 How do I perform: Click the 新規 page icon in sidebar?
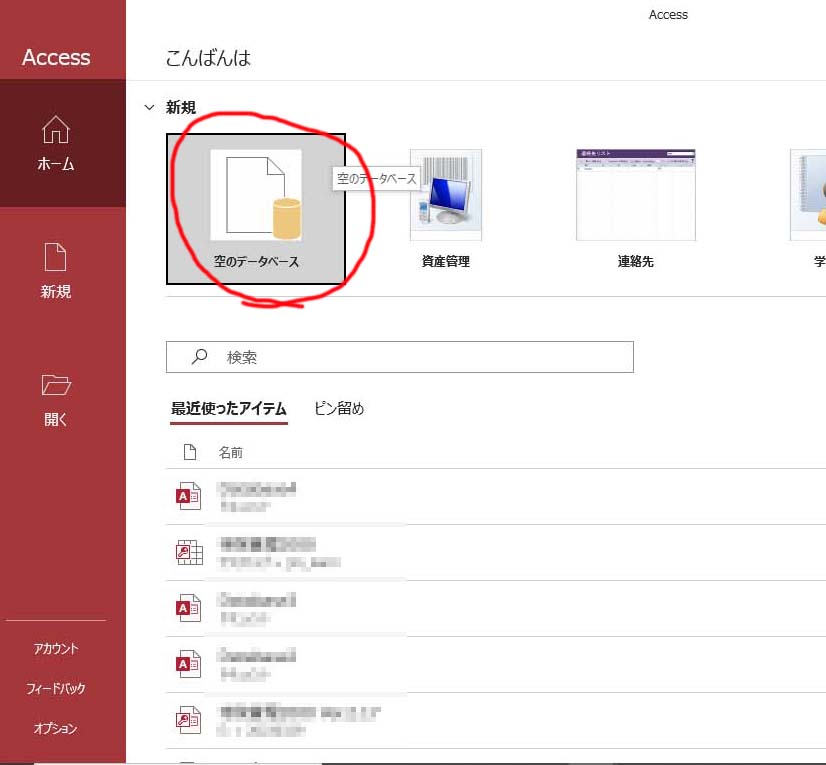click(56, 258)
